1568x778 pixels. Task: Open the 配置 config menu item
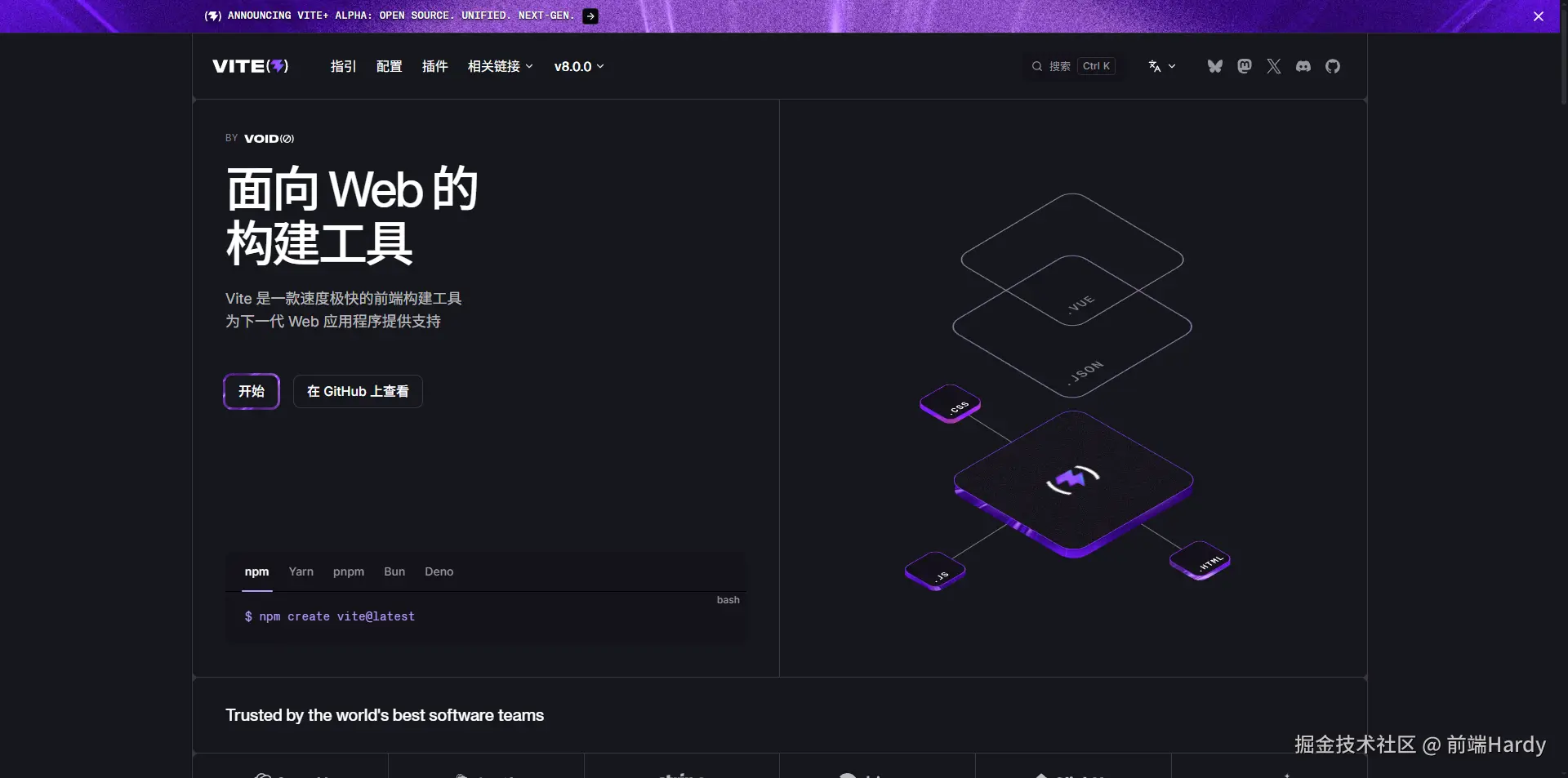(x=390, y=66)
